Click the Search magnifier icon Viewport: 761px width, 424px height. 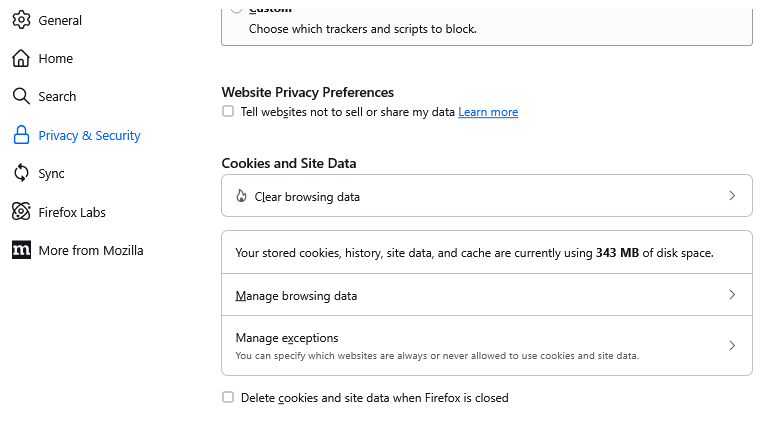point(21,97)
